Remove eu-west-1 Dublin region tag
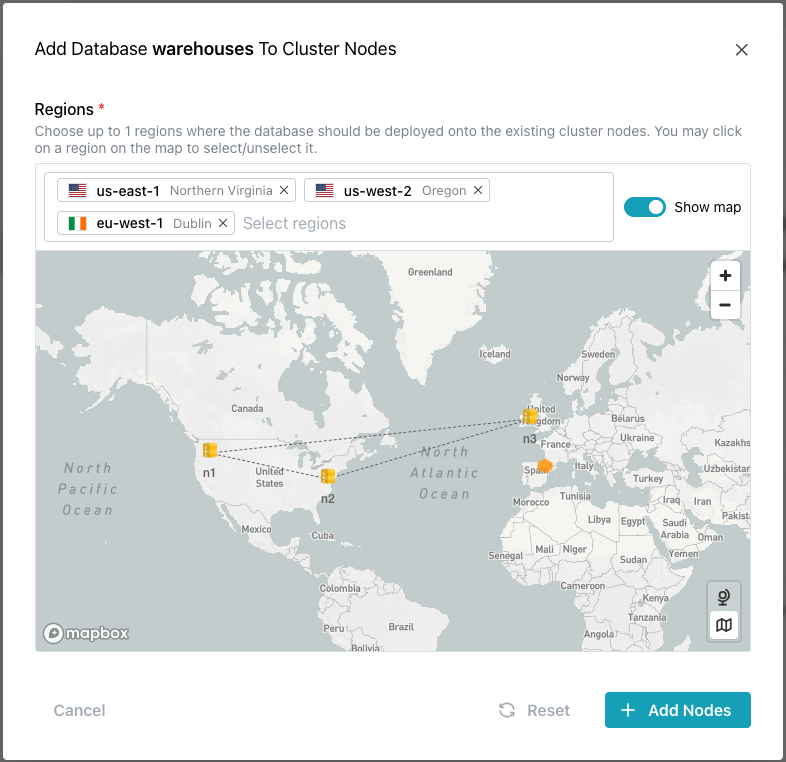This screenshot has width=786, height=762. coord(223,223)
